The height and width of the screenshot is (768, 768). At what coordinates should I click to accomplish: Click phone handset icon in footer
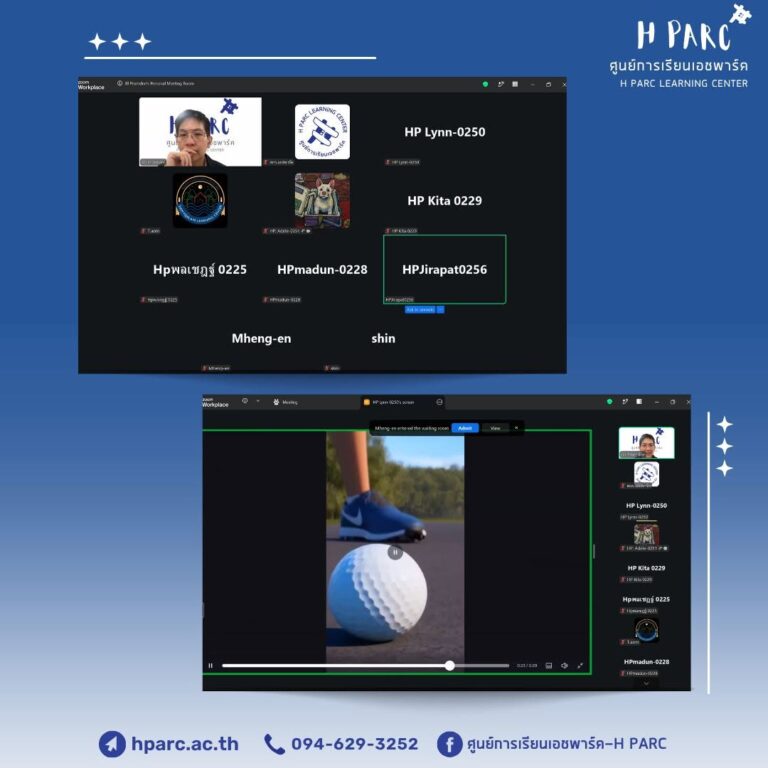point(274,744)
